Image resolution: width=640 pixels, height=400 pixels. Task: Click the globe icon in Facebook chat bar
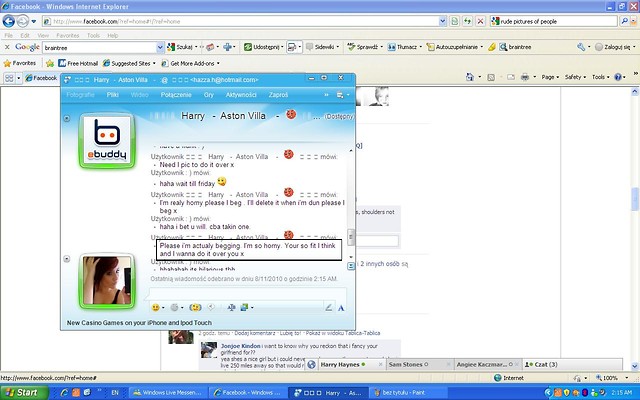[x=311, y=364]
